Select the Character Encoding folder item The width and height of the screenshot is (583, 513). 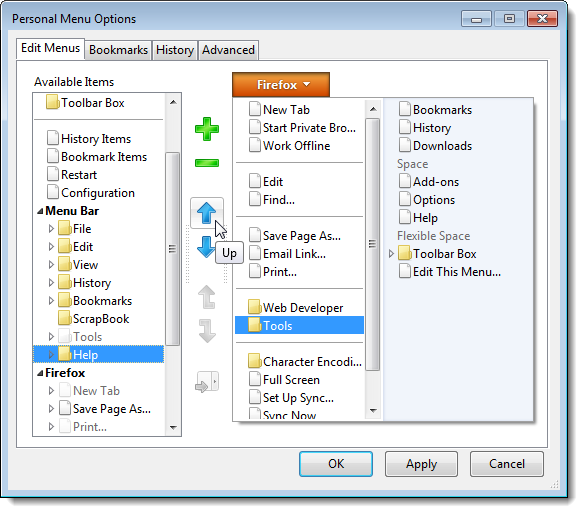click(305, 361)
